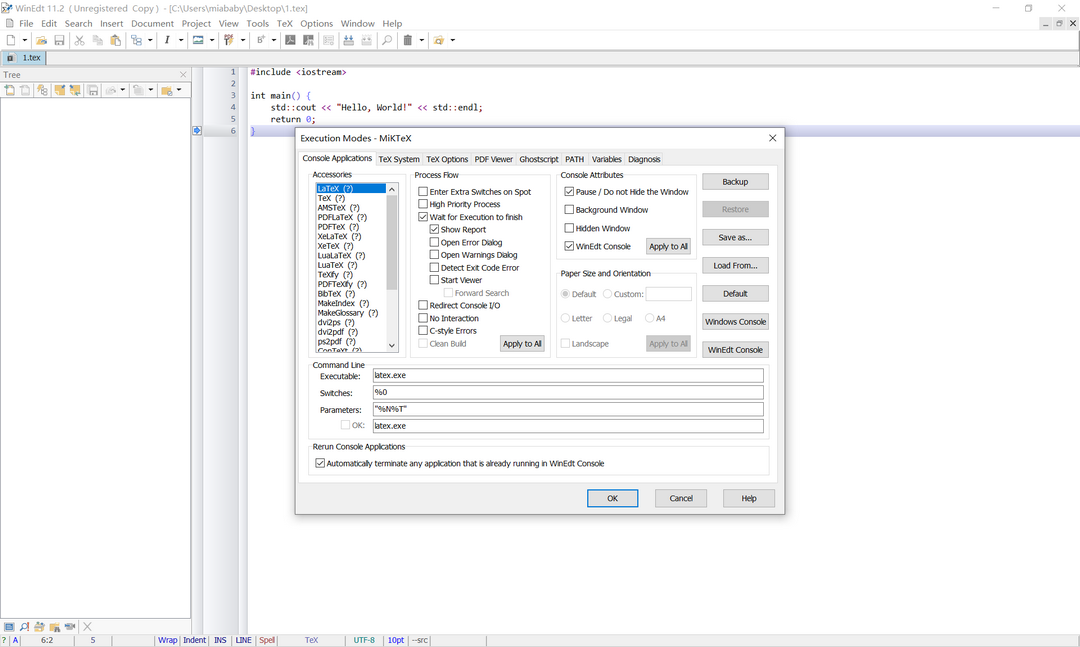
Task: Toggle the WinEdt Console checkbox
Action: 569,246
